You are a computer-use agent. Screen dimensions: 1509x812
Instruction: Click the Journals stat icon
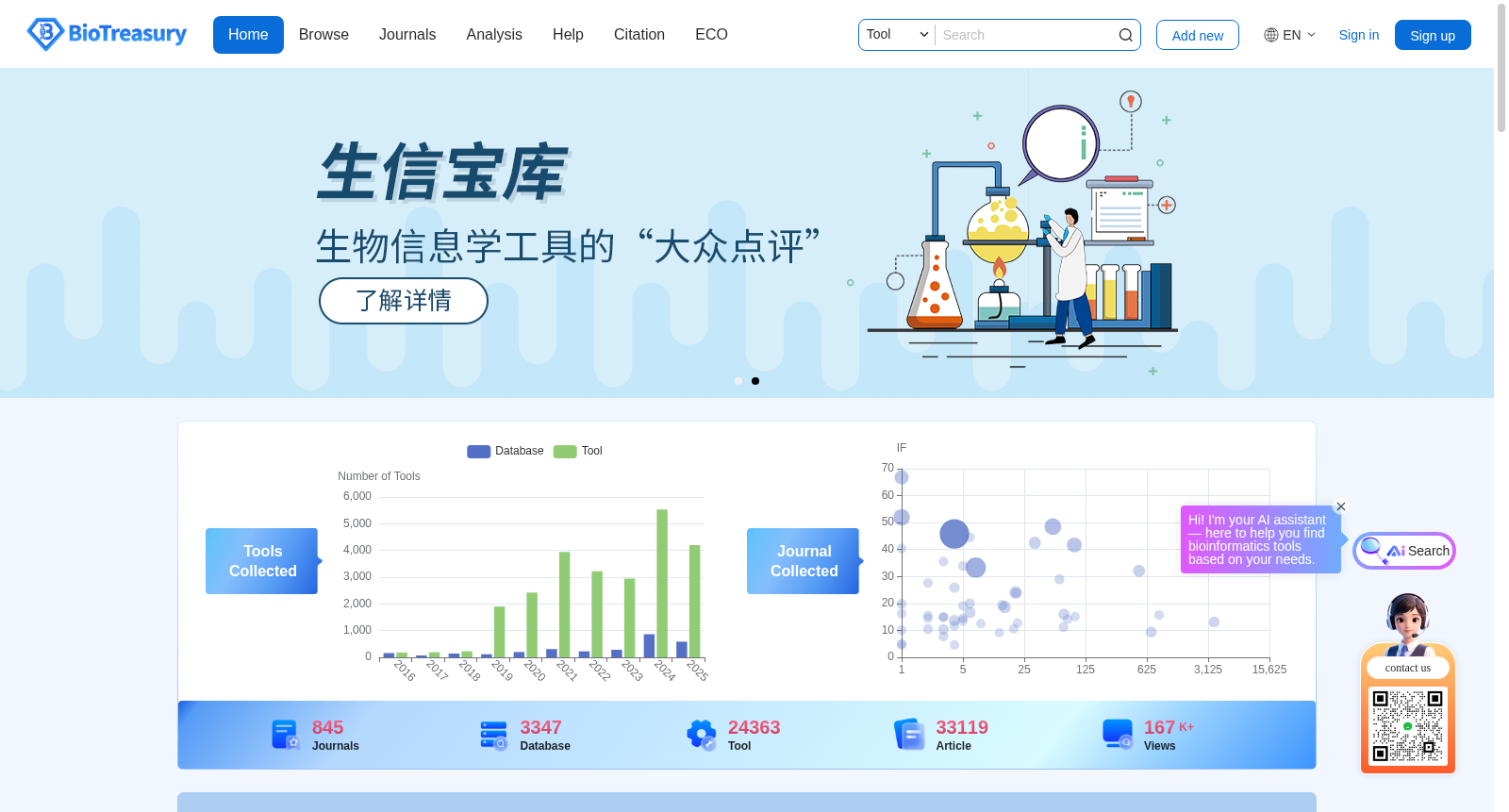coord(285,735)
